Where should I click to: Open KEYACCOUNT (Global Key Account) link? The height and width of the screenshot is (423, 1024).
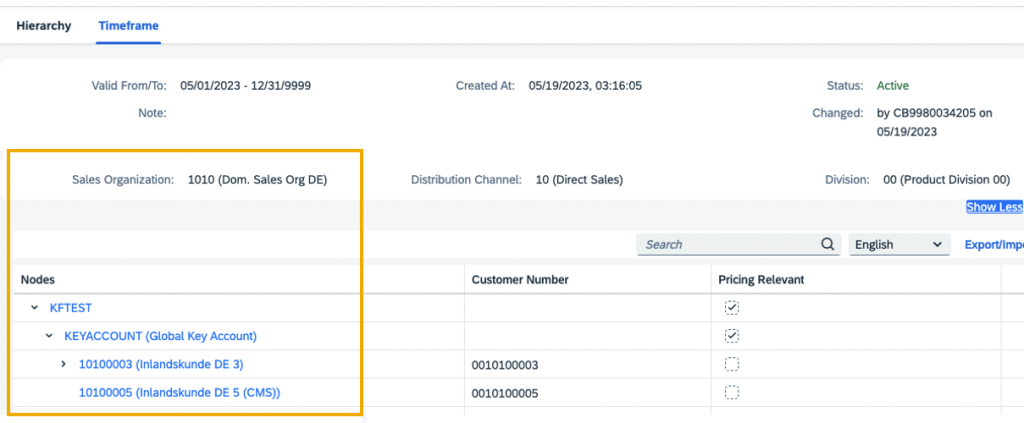coord(161,336)
